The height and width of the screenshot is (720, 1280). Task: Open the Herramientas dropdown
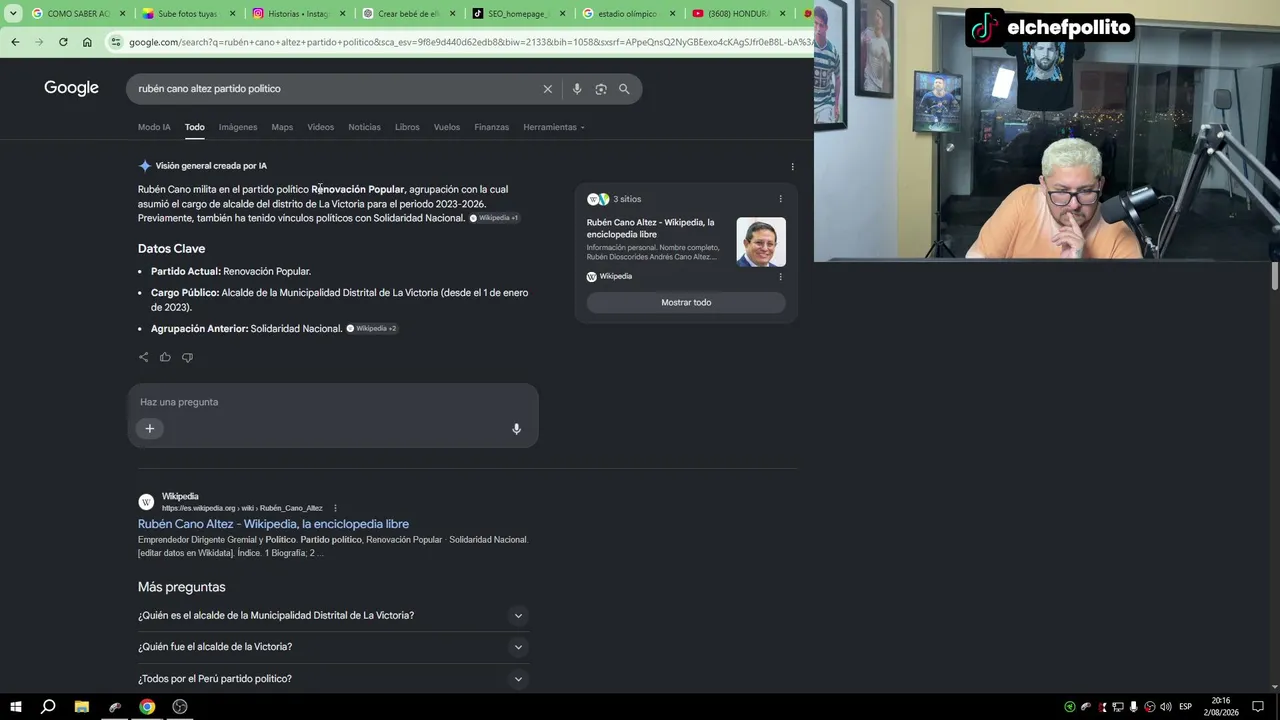[554, 127]
